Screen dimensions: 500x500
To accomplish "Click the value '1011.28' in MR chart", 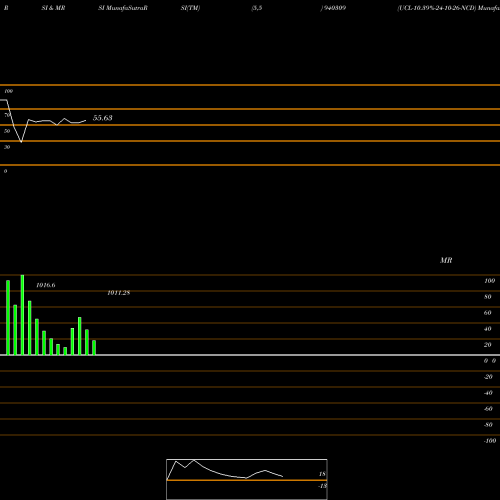I will (119, 293).
